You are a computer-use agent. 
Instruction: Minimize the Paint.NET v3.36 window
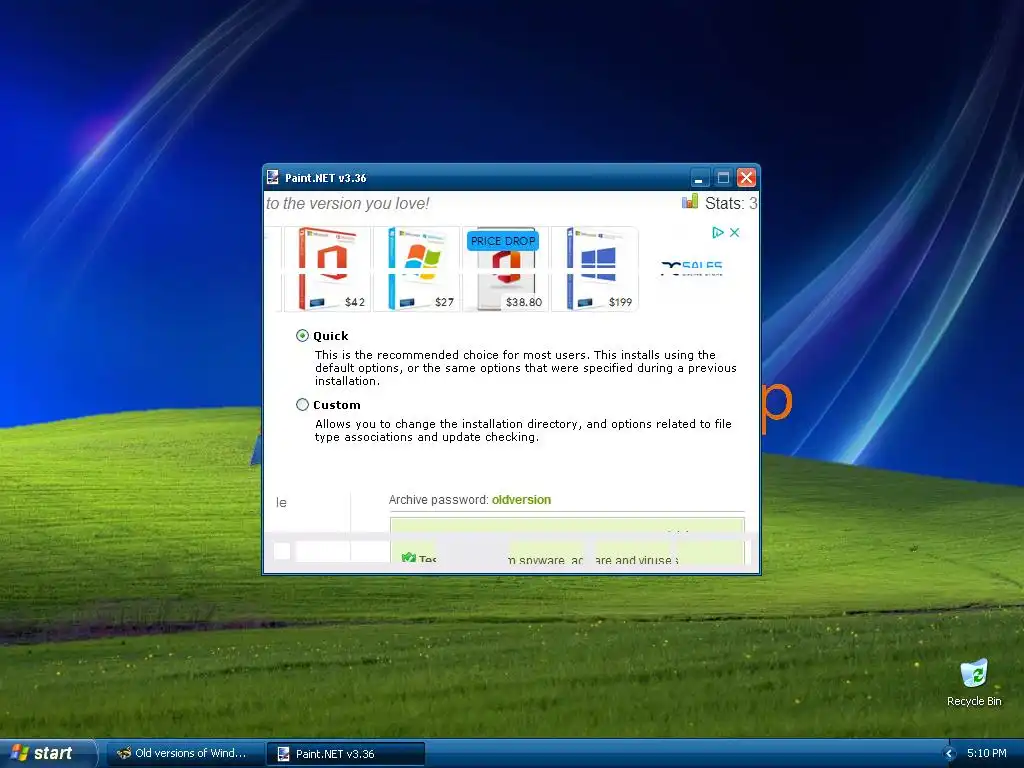(699, 178)
